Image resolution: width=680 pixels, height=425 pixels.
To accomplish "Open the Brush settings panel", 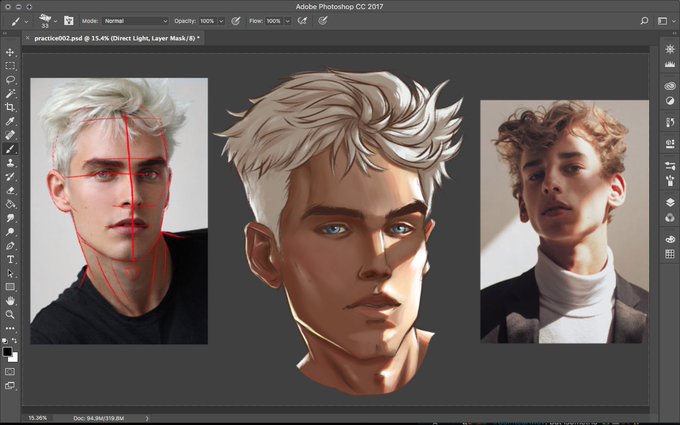I will click(x=670, y=166).
